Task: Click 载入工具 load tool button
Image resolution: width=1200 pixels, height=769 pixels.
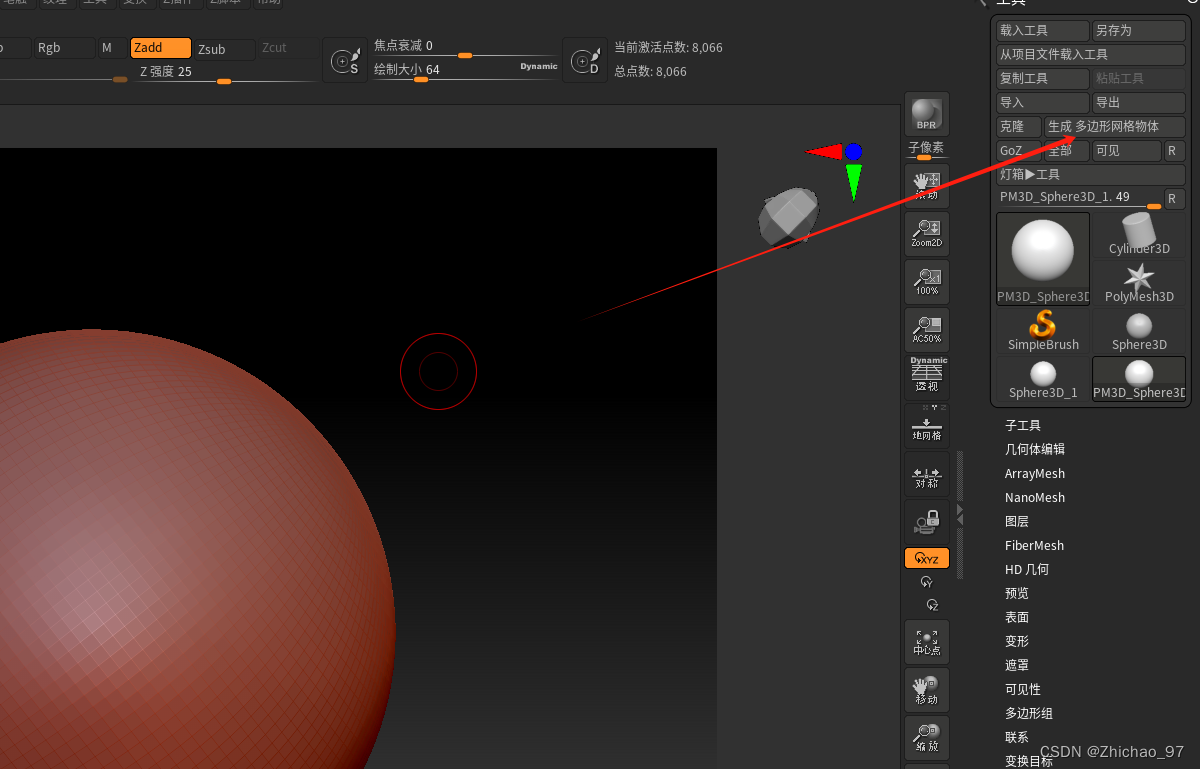Action: point(1043,31)
